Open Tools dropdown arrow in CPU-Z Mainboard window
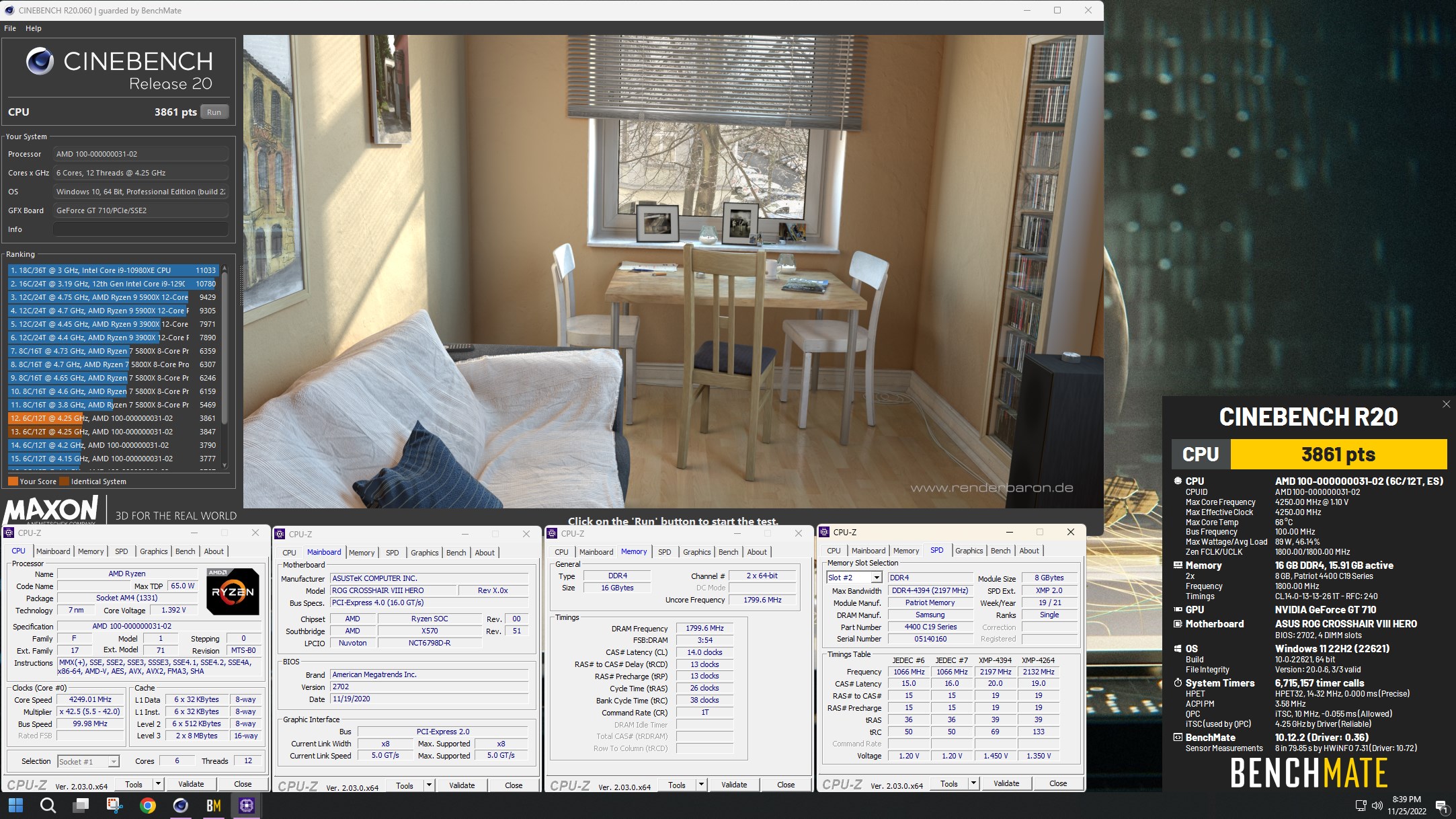Screen dimensions: 1456x819 429,785
